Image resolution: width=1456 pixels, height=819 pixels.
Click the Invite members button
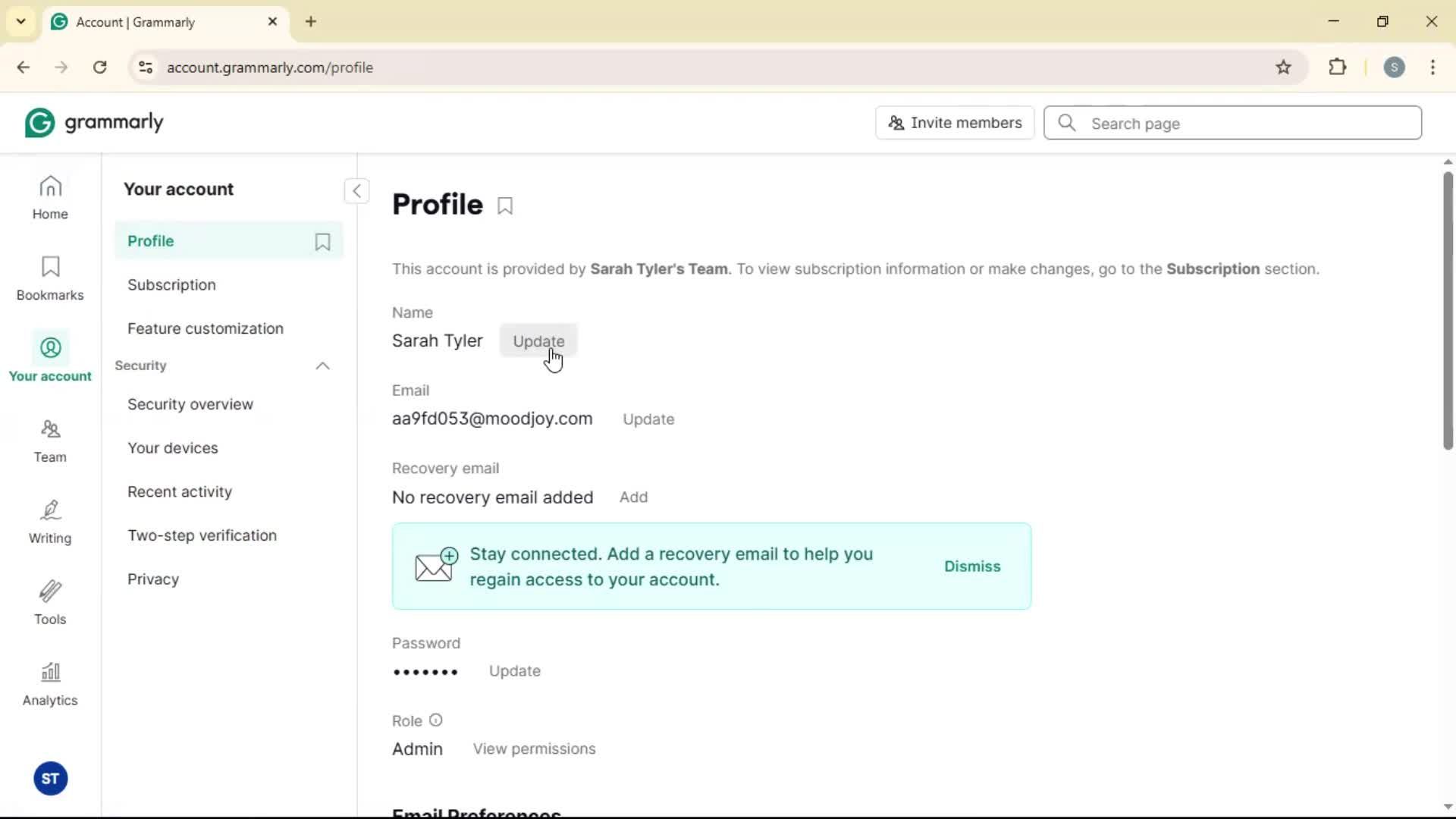pyautogui.click(x=954, y=123)
